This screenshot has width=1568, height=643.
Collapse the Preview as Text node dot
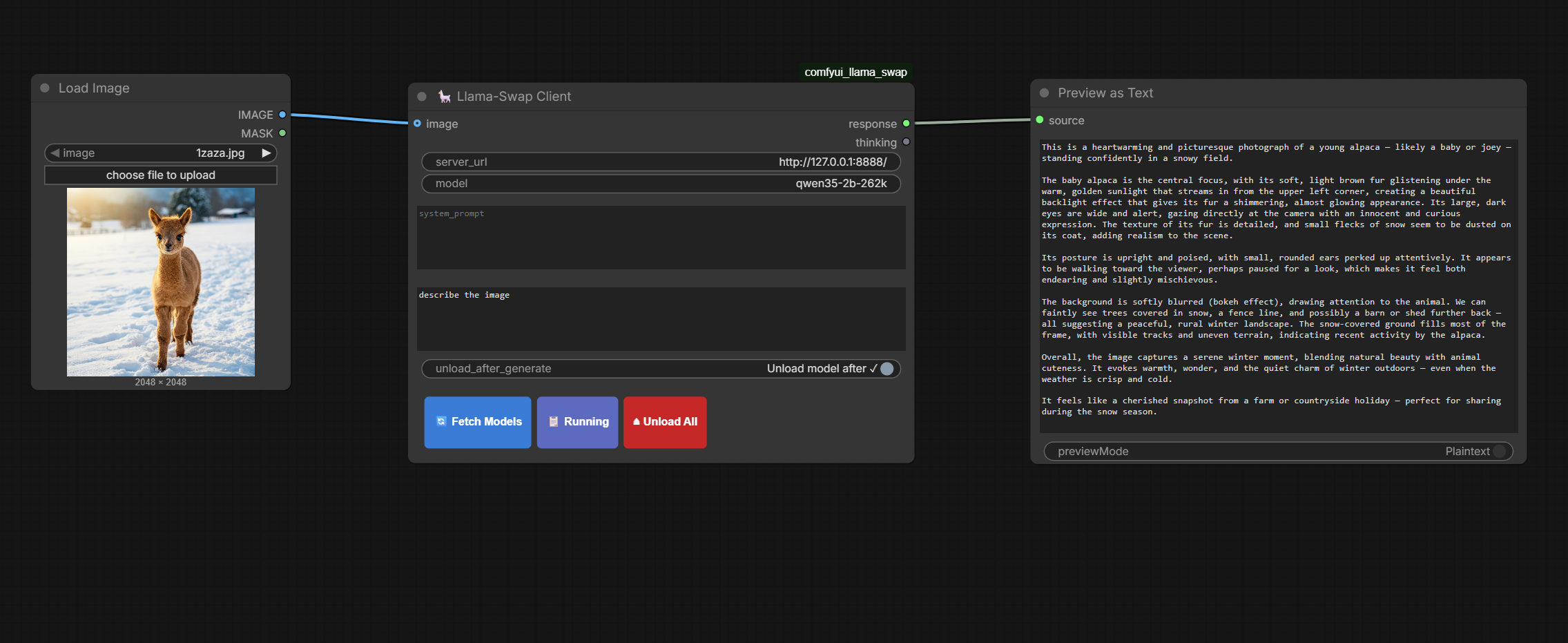coord(1044,93)
